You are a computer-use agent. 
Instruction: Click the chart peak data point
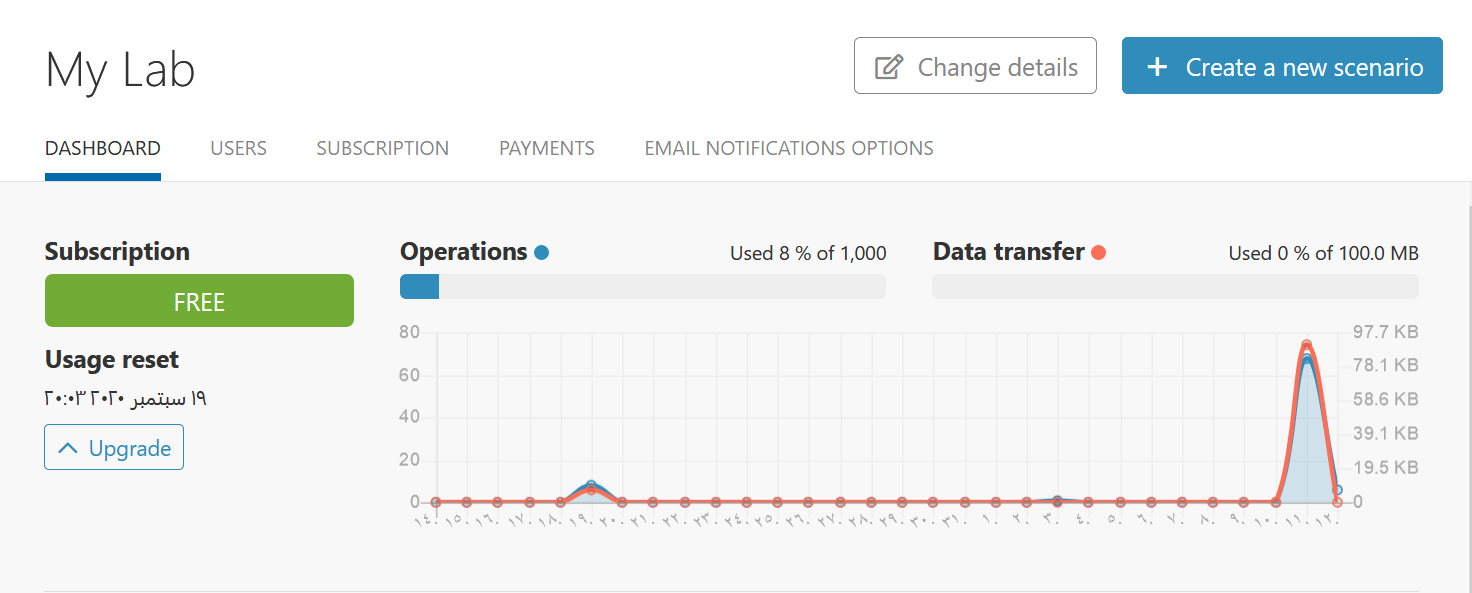click(1306, 345)
